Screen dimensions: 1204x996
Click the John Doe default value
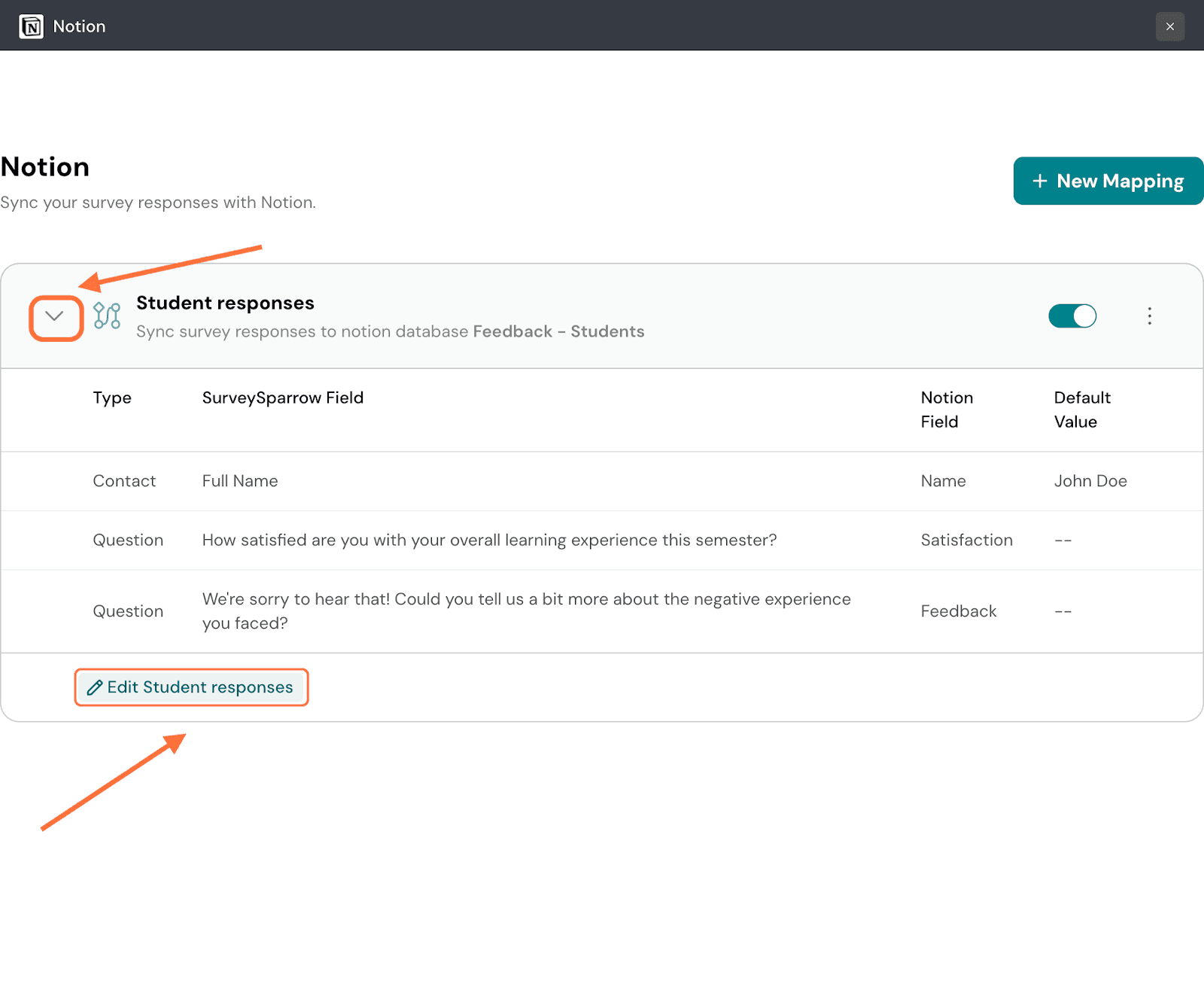[x=1090, y=481]
